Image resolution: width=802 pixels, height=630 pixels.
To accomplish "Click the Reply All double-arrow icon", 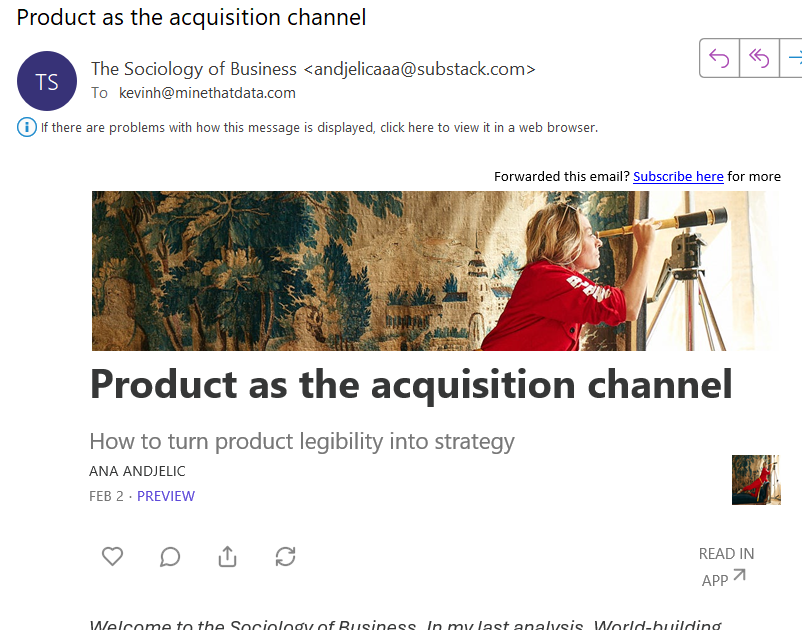I will point(759,58).
